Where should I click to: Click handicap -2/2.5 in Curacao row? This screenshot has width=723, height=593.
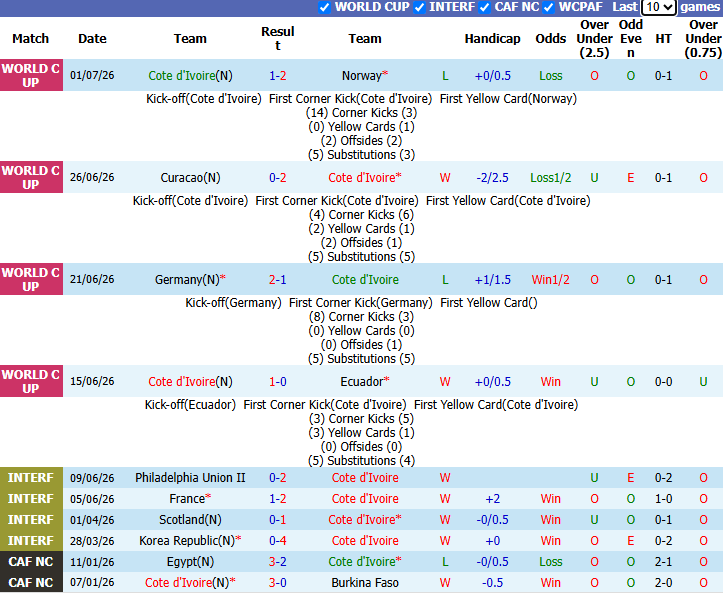tap(492, 178)
